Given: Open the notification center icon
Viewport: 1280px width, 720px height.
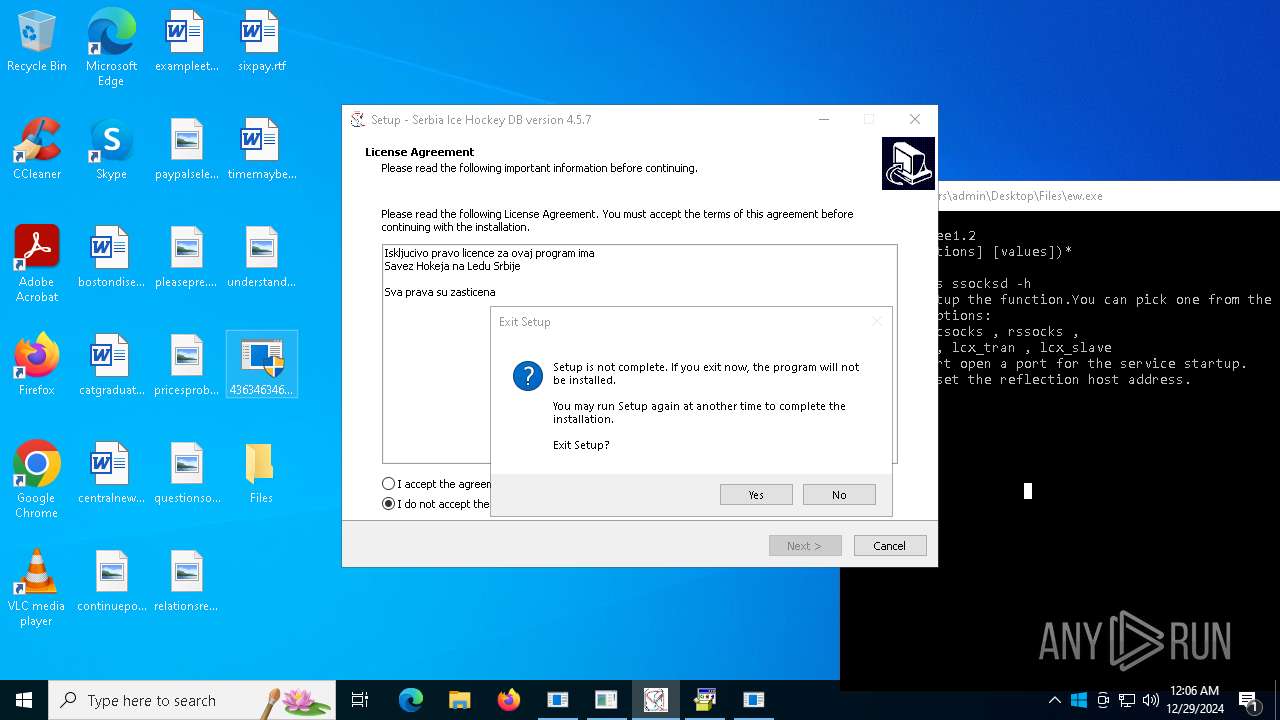Looking at the screenshot, I should point(1248,700).
